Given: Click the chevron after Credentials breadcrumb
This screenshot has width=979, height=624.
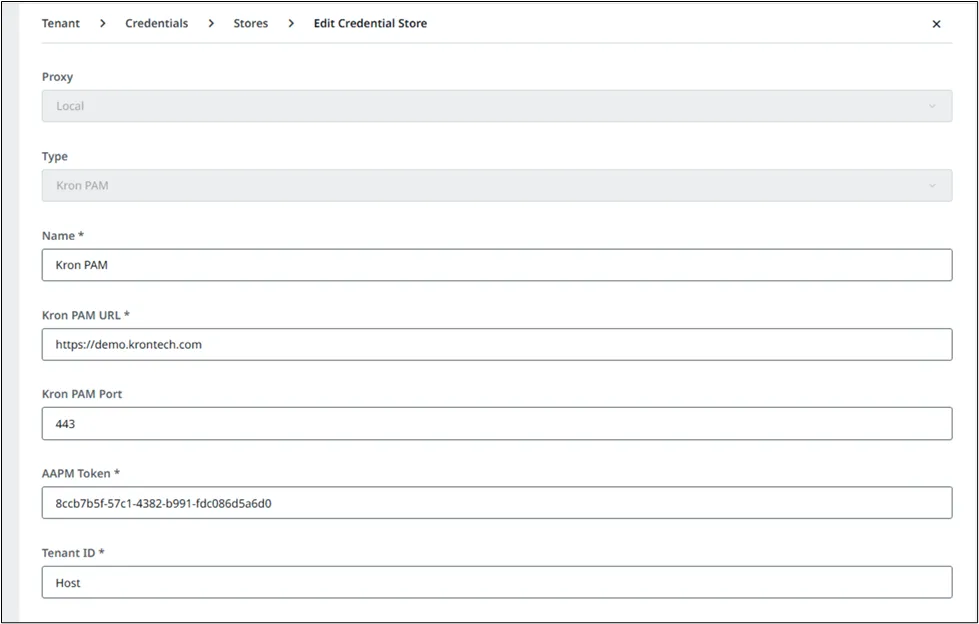Looking at the screenshot, I should 211,23.
